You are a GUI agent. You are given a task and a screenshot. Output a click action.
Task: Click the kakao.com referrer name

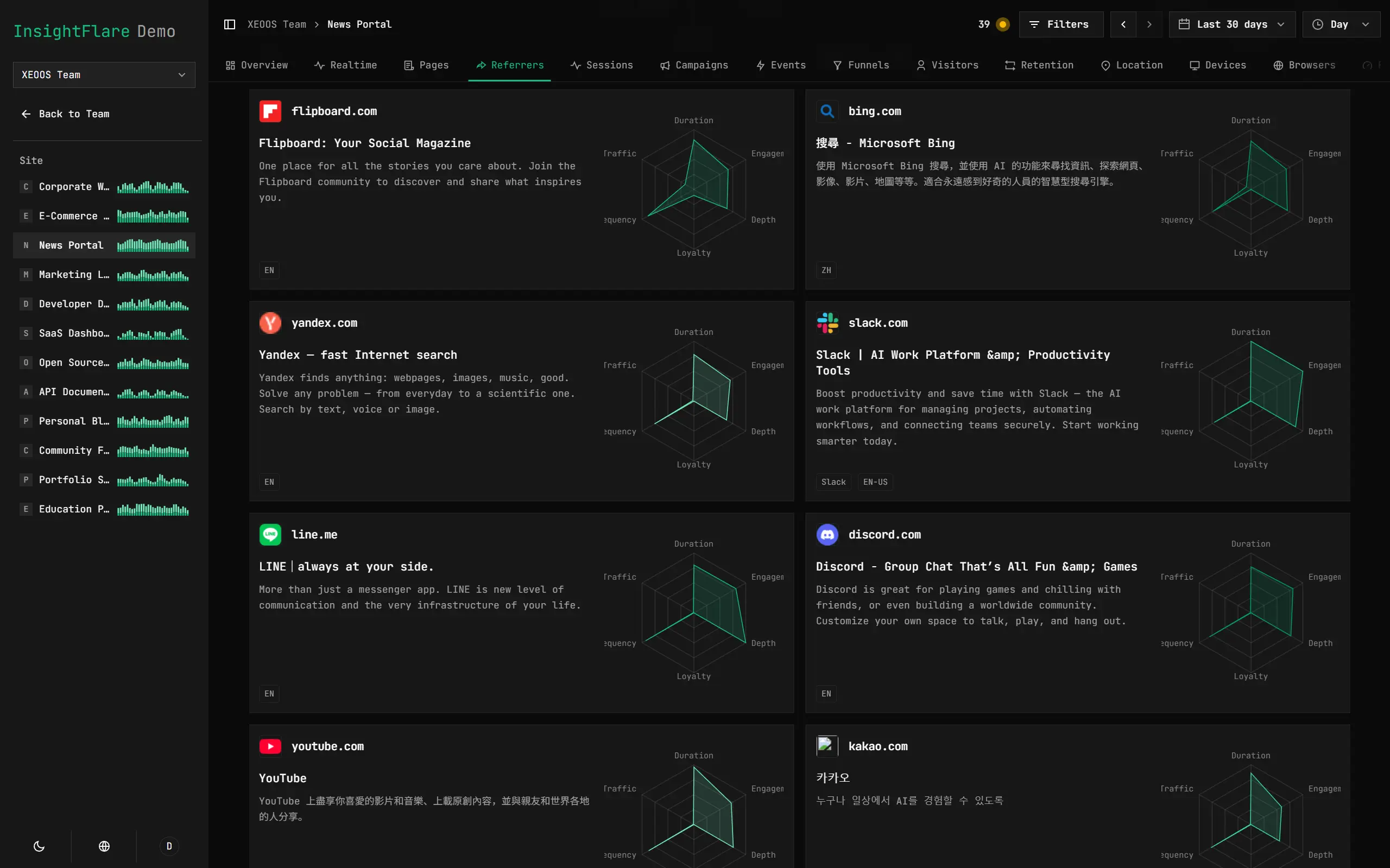[x=878, y=746]
